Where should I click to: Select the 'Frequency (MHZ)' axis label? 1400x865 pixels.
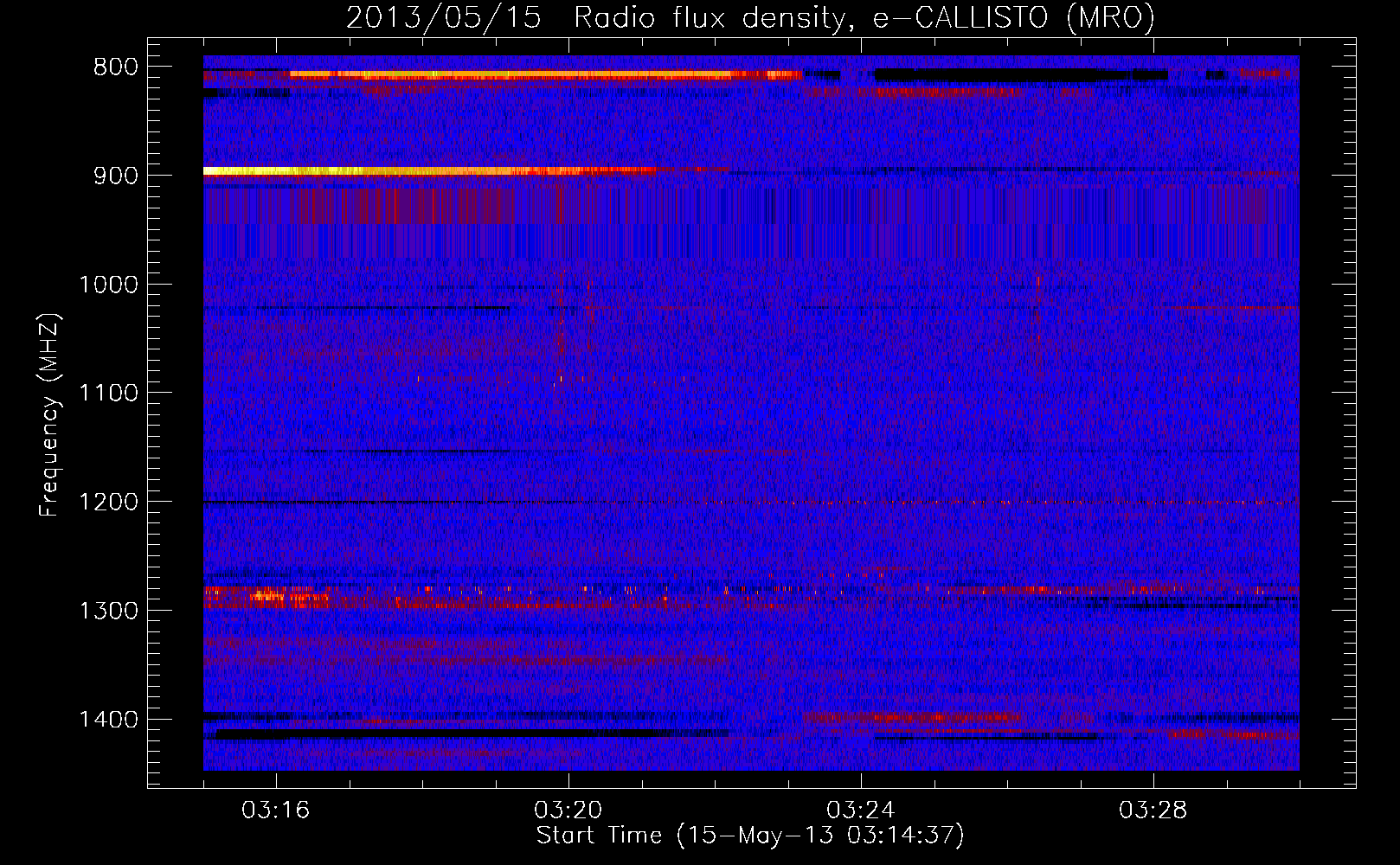[49, 415]
